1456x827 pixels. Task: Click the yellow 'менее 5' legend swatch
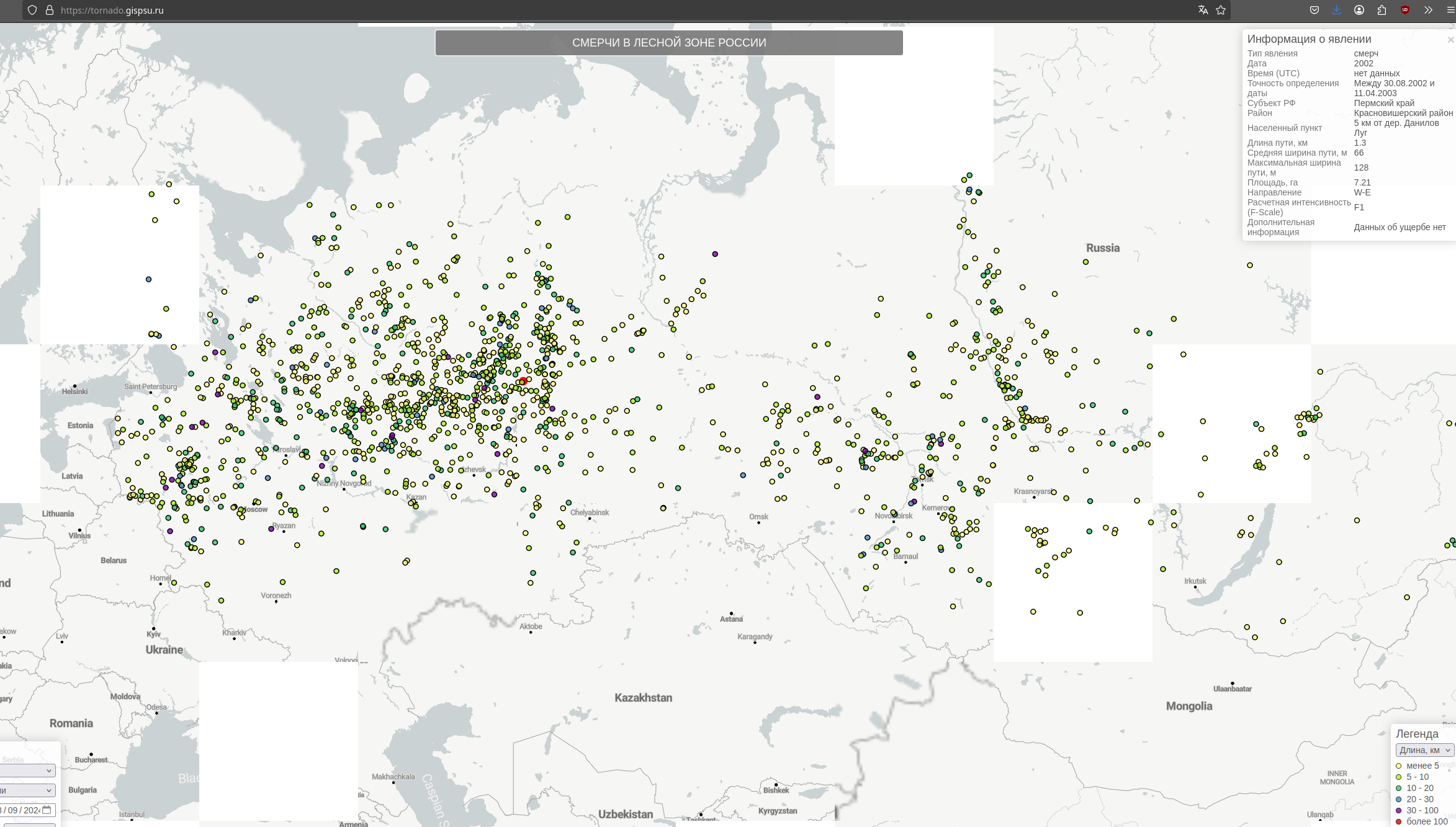pyautogui.click(x=1399, y=766)
